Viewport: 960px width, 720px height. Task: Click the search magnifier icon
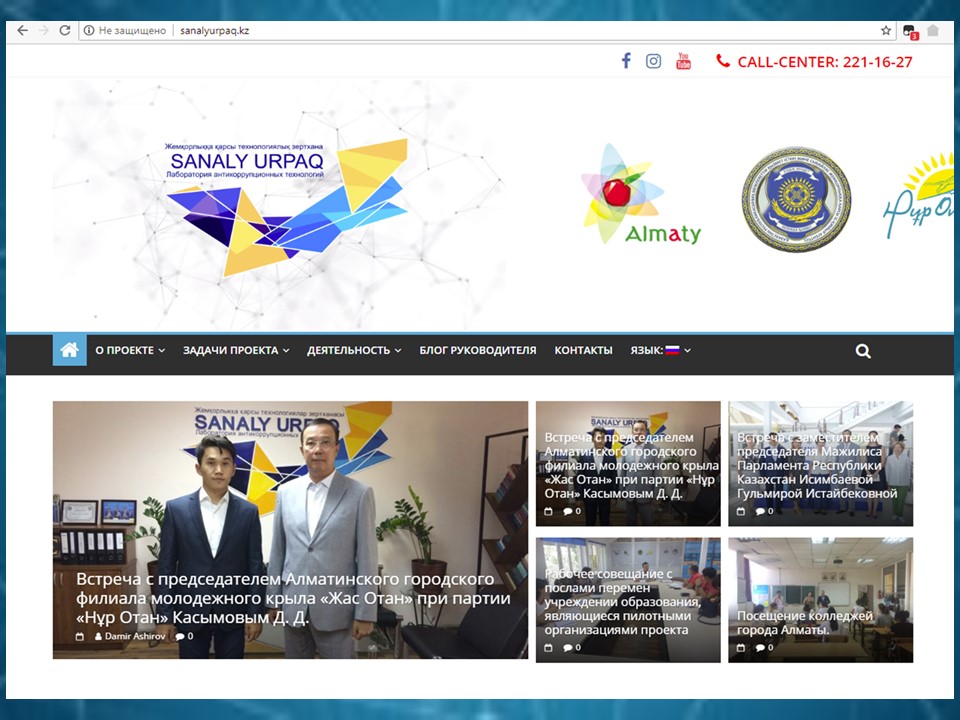863,351
